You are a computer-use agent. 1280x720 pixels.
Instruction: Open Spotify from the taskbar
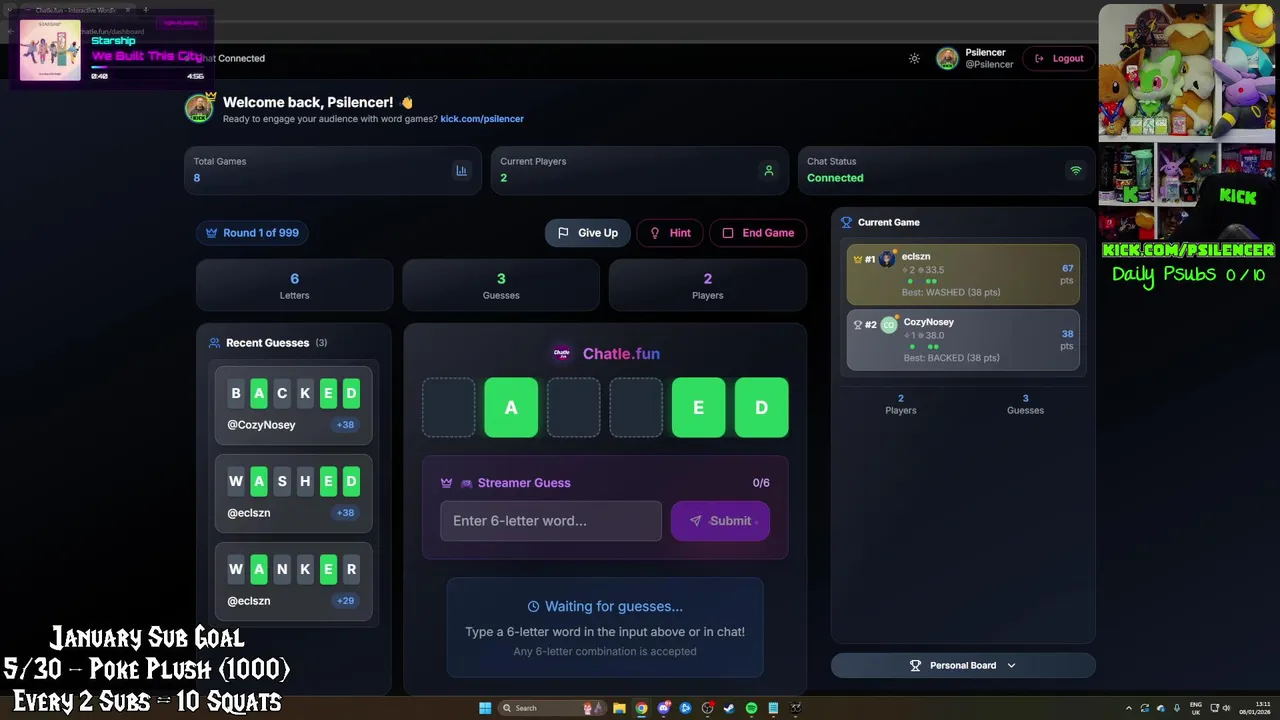point(751,708)
